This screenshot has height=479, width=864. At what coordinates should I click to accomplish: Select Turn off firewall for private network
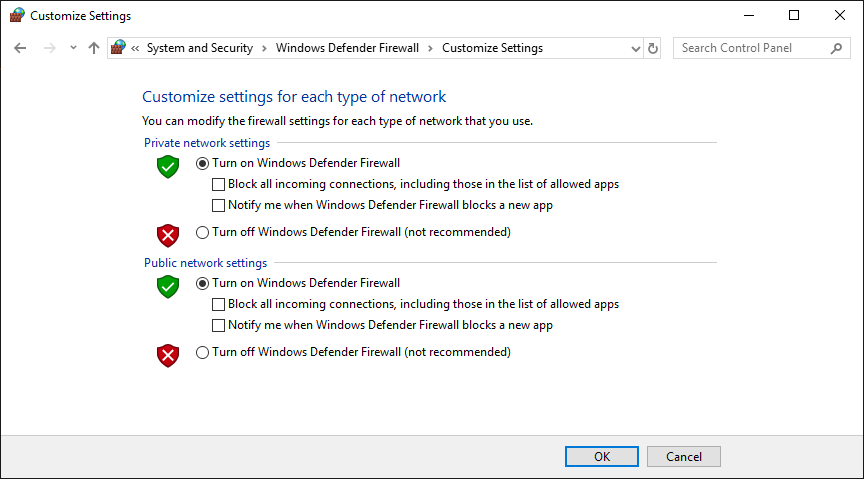pyautogui.click(x=202, y=233)
